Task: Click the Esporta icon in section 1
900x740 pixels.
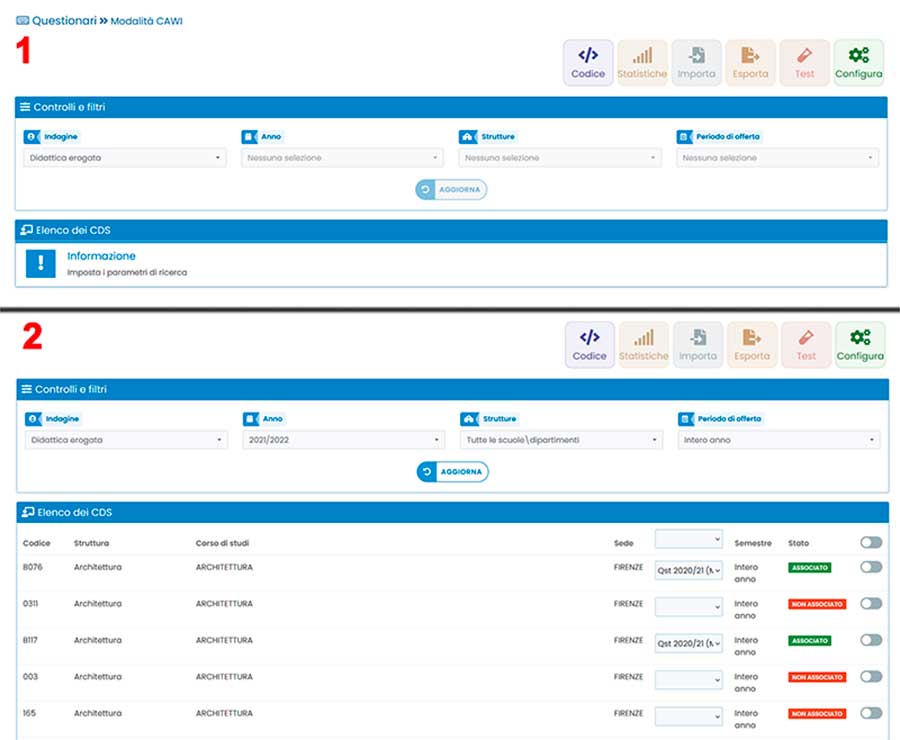Action: [750, 62]
